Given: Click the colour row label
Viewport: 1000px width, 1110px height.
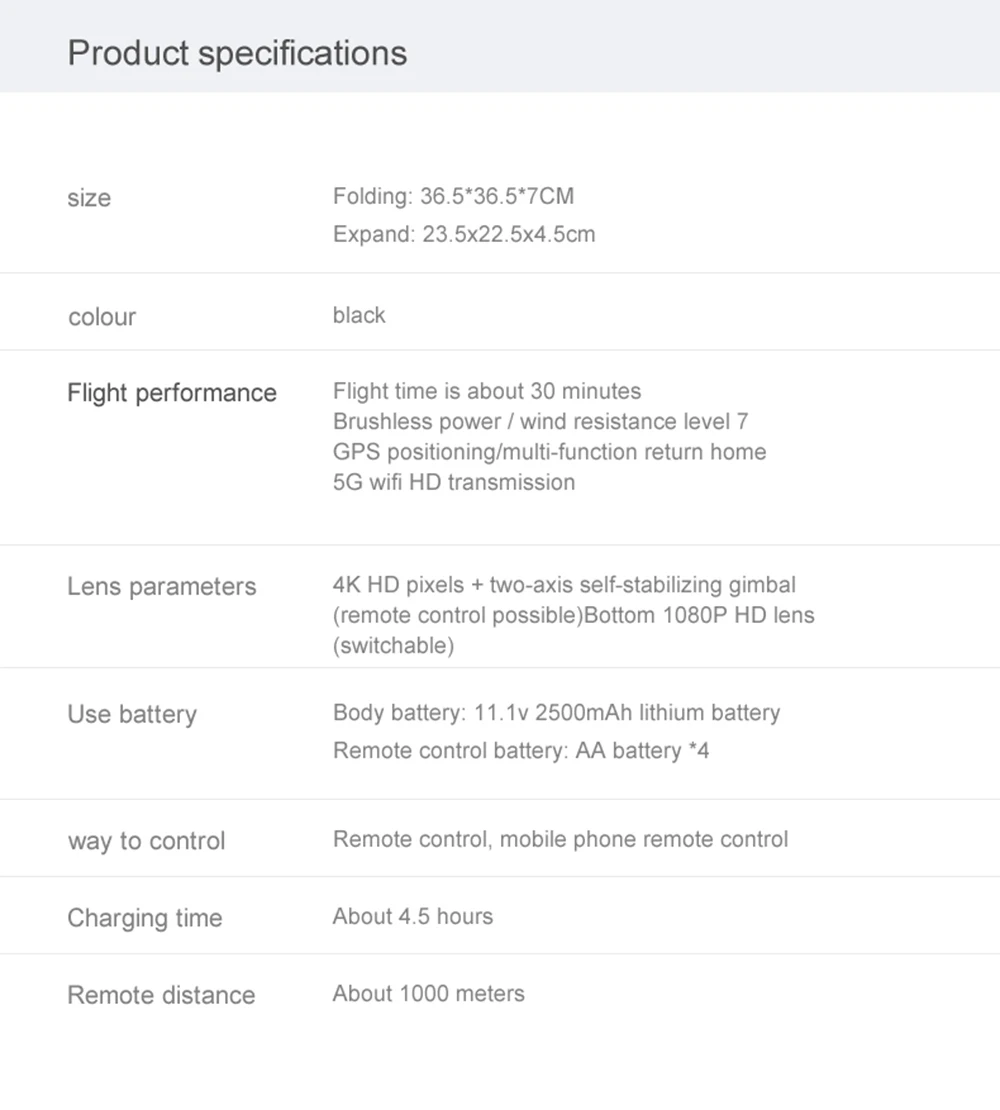Looking at the screenshot, I should [x=101, y=317].
